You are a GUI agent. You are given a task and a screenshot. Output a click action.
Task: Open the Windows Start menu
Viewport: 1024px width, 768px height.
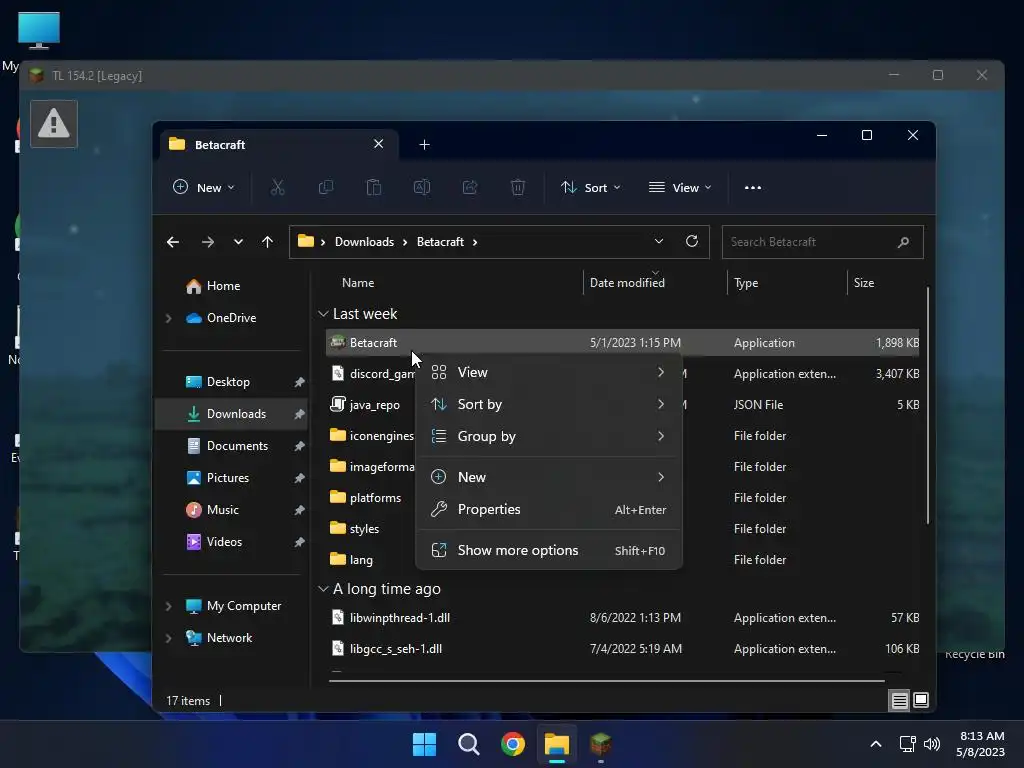pyautogui.click(x=424, y=744)
